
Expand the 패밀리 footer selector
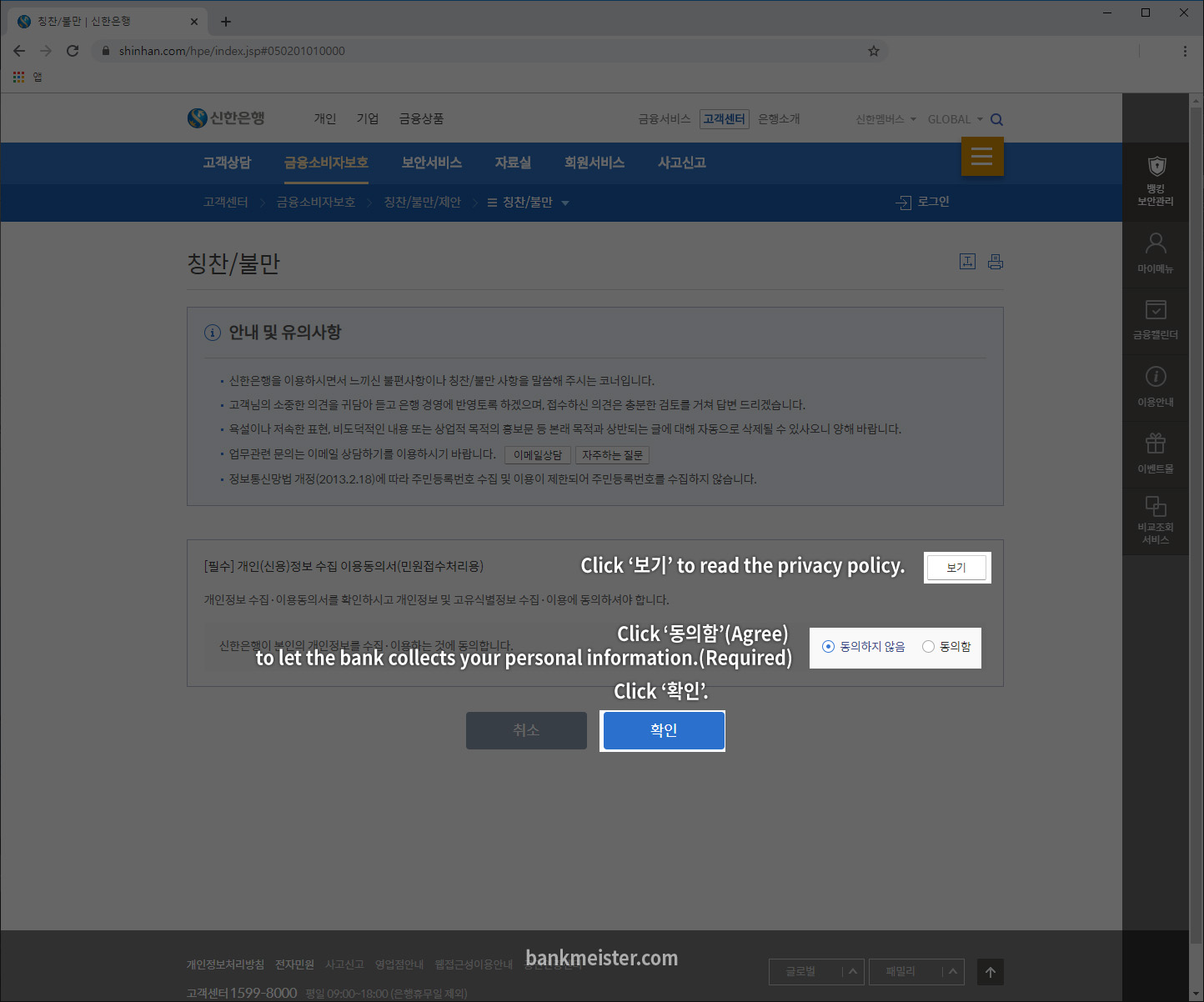(916, 972)
